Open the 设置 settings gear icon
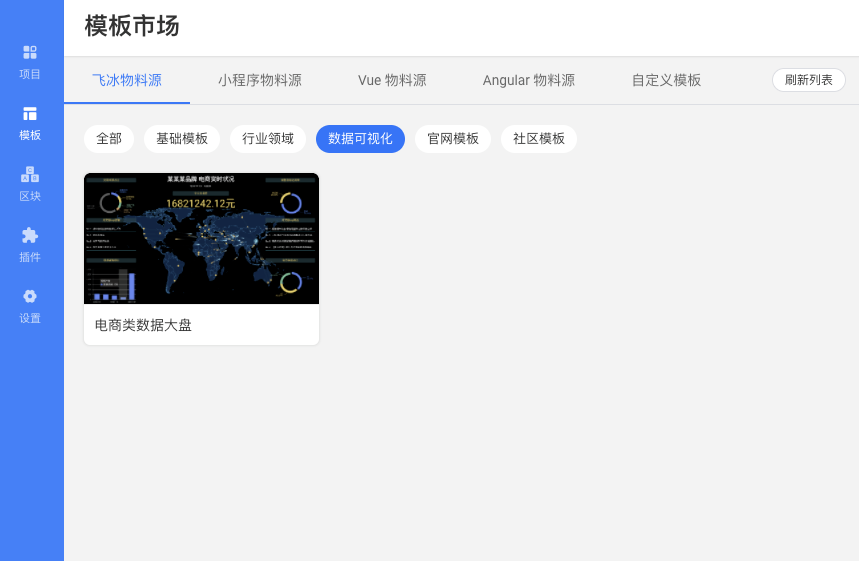This screenshot has width=859, height=561. click(30, 296)
